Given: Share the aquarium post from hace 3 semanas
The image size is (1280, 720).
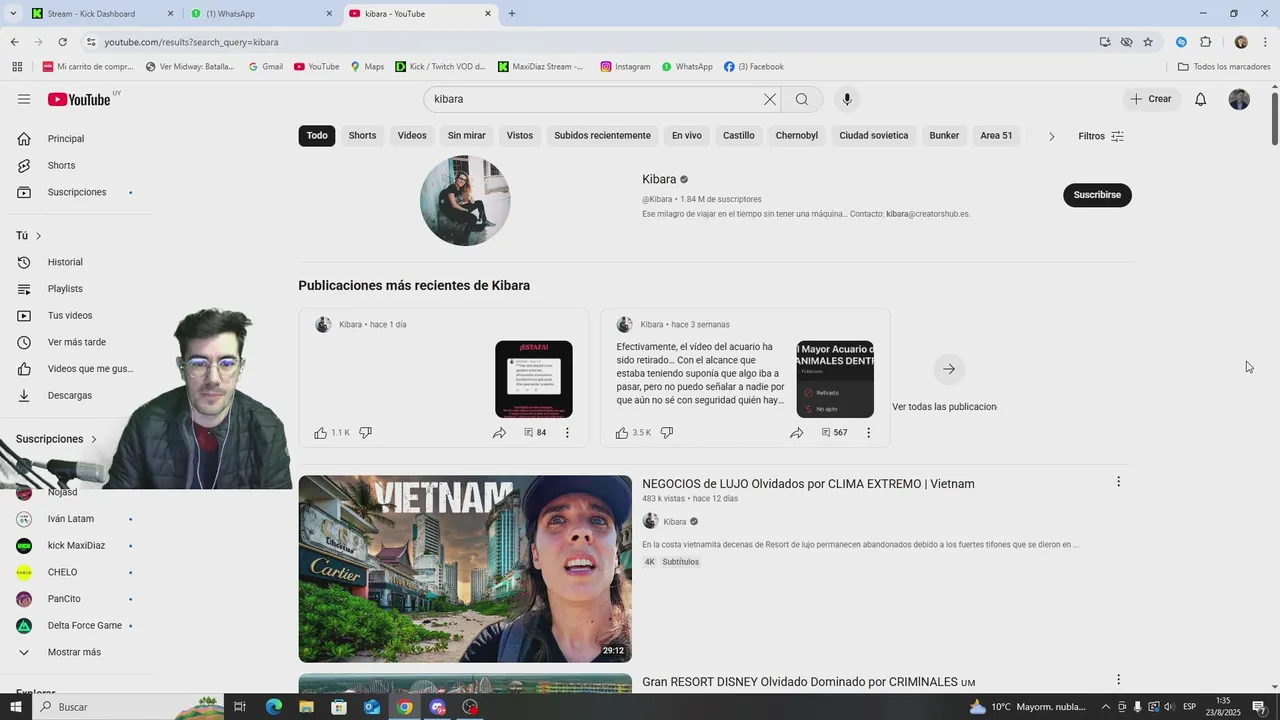Looking at the screenshot, I should coord(797,433).
